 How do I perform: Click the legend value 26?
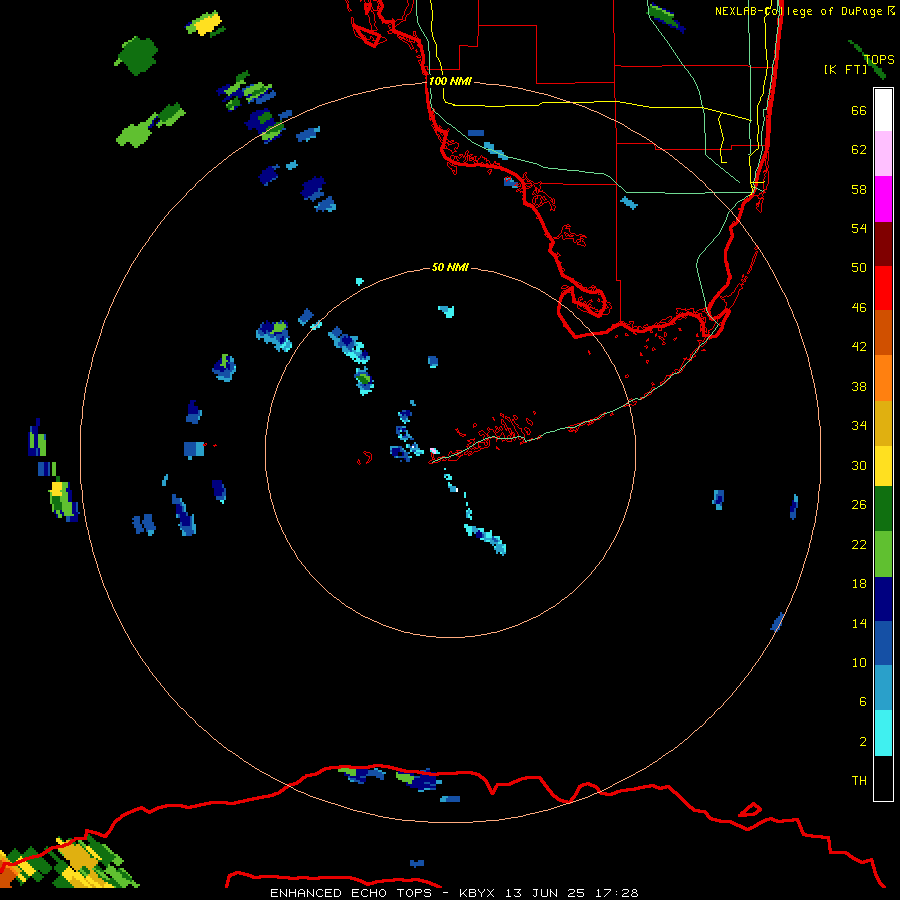(859, 505)
